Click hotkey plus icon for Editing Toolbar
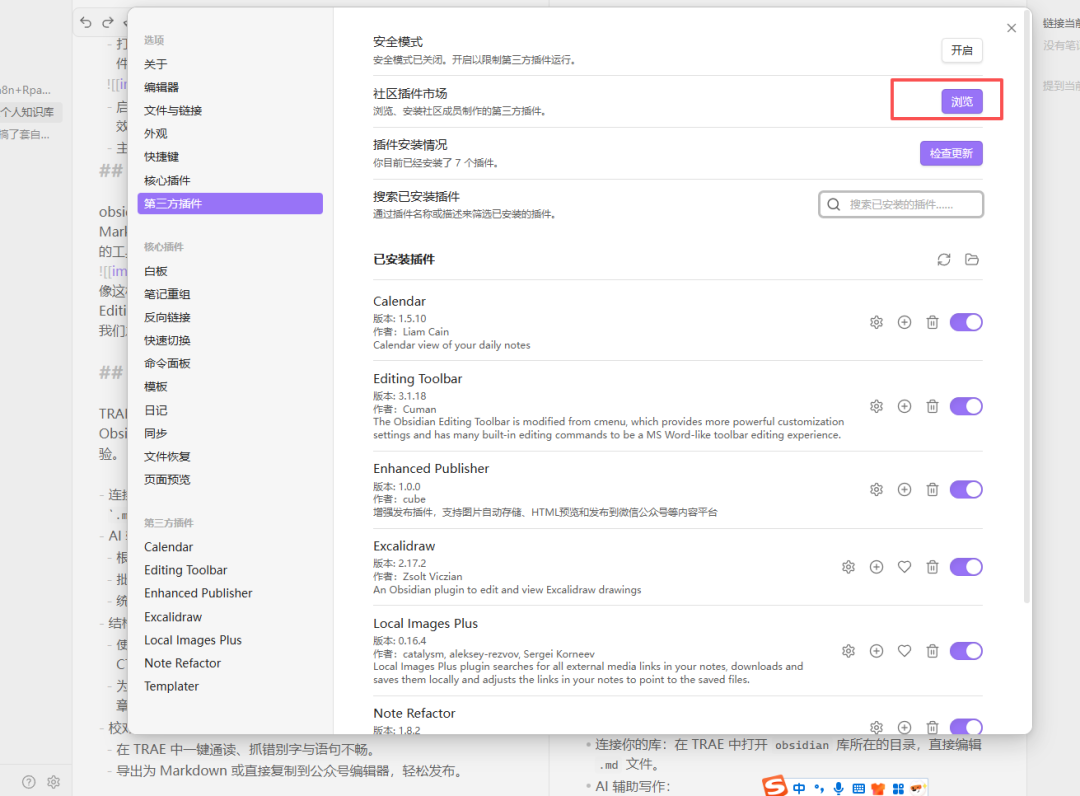Screen dimensions: 1080x796 point(904,406)
